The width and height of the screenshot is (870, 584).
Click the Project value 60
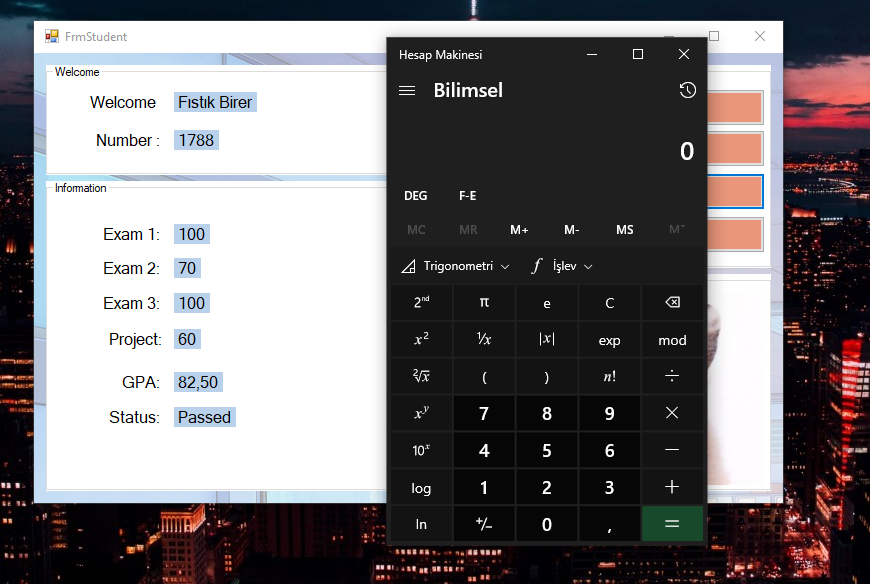[x=187, y=339]
